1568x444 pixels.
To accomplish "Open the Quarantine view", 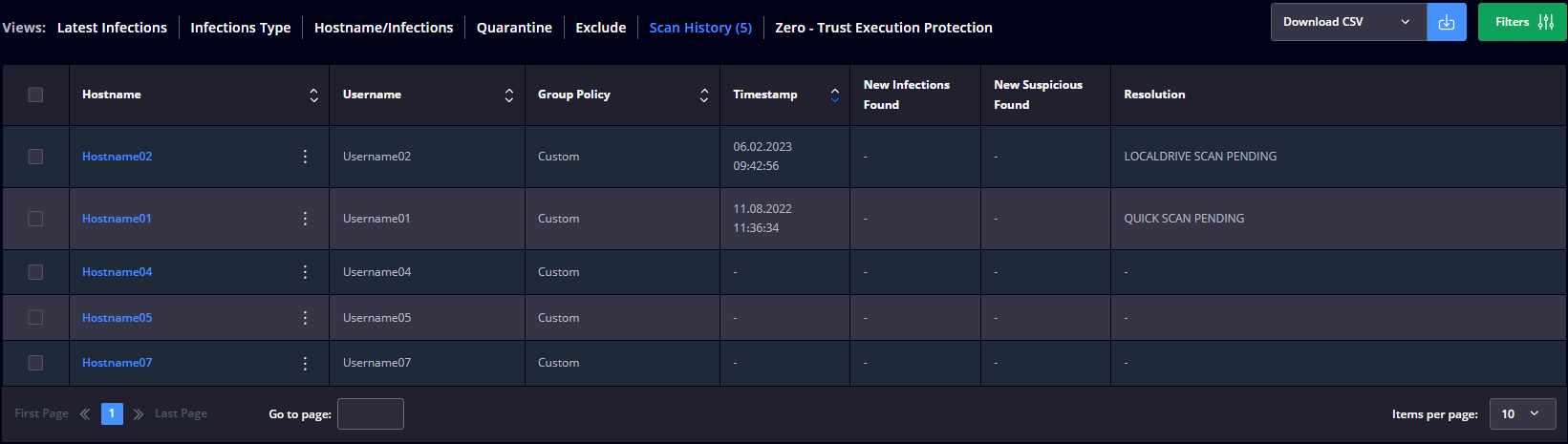I will (514, 28).
